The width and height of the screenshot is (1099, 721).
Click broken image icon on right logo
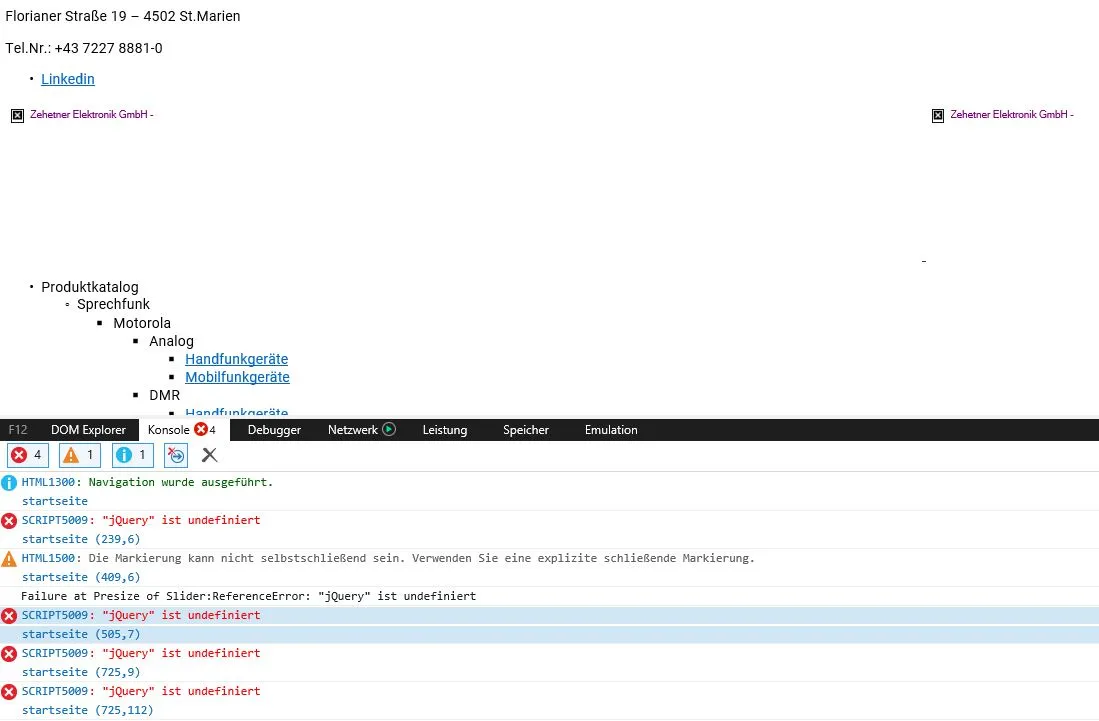pyautogui.click(x=938, y=116)
